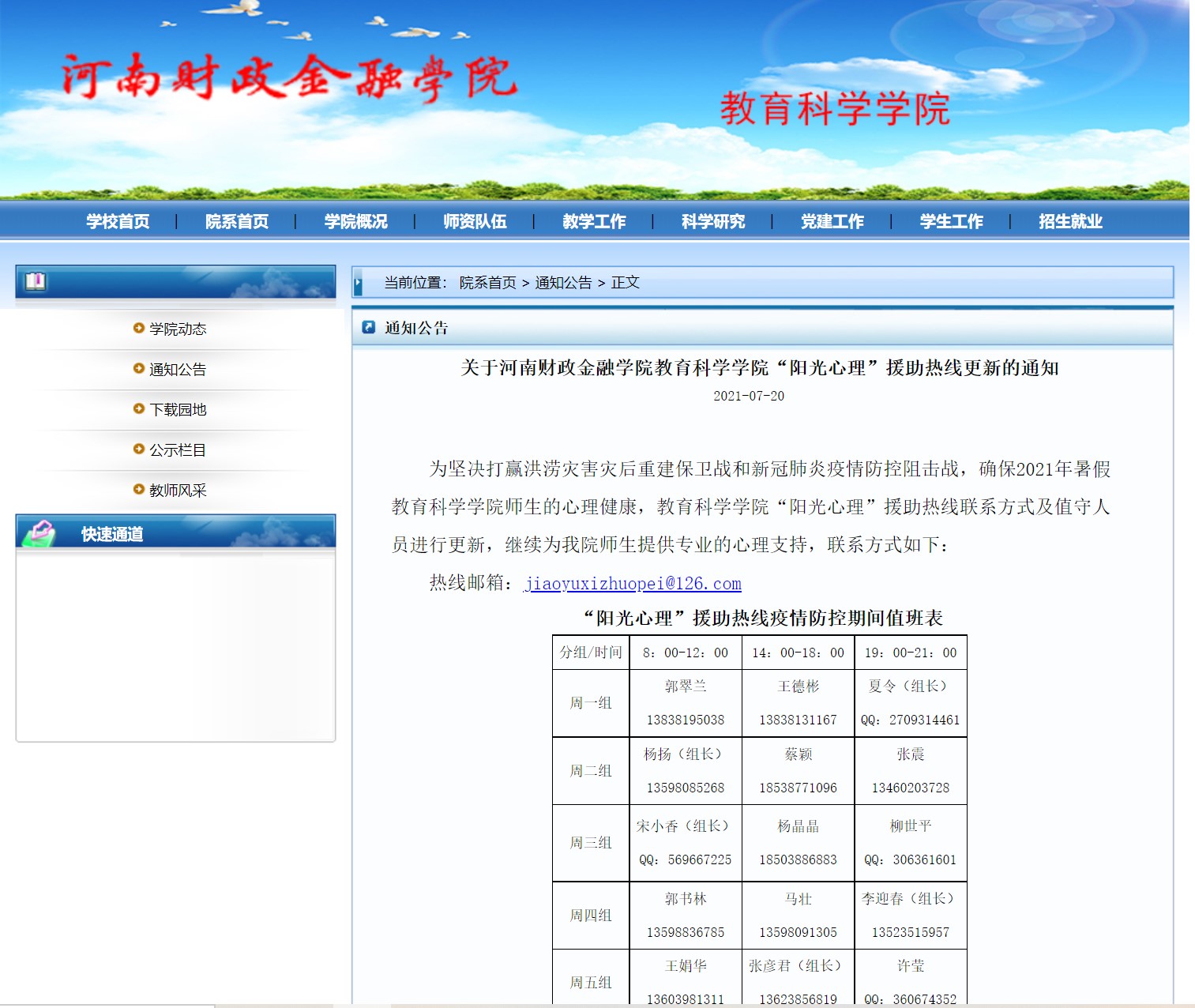The height and width of the screenshot is (1008, 1195).
Task: Click the orange bullet beside 教师风采
Action: point(139,489)
